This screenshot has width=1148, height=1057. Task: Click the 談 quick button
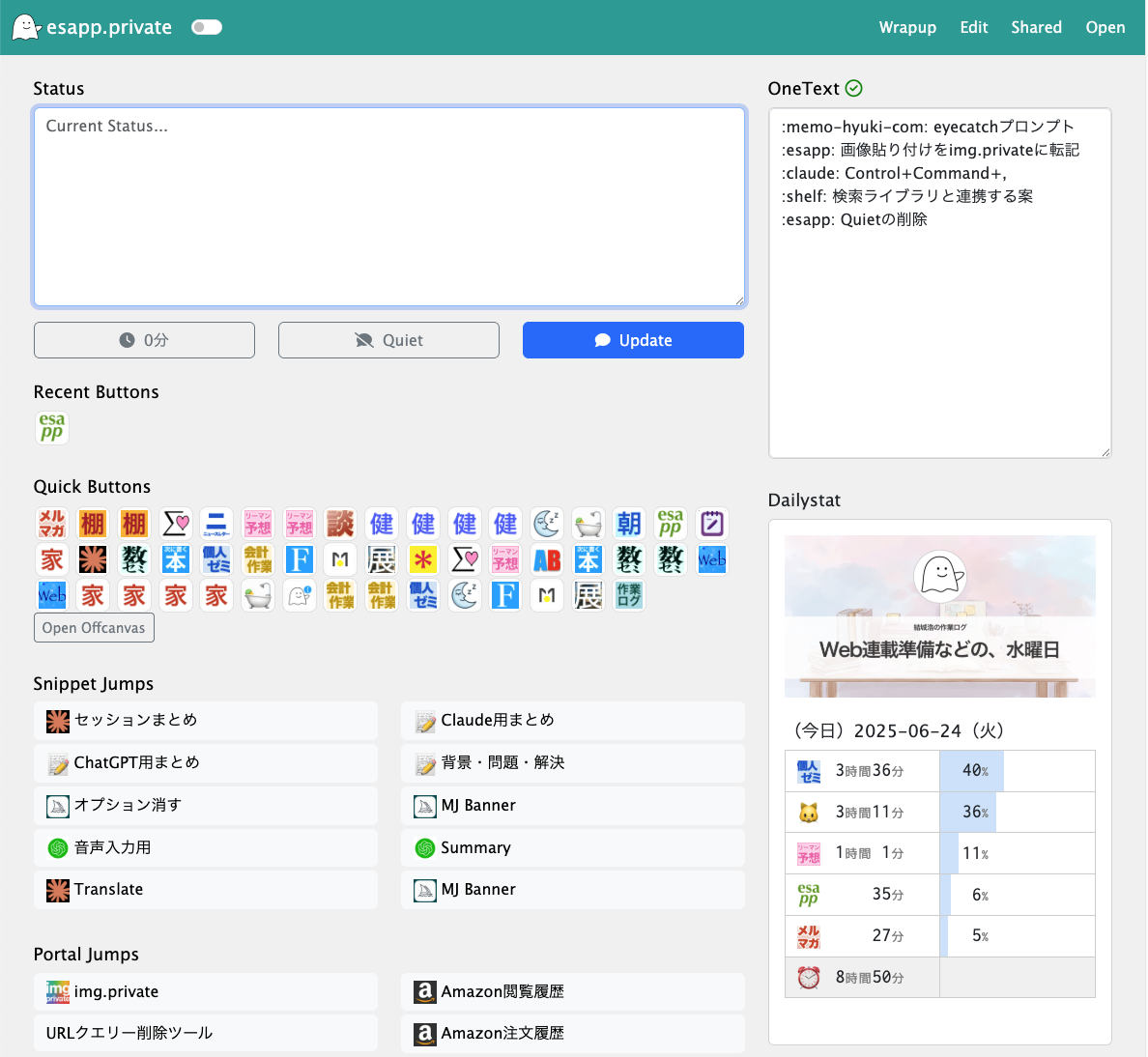pos(340,524)
